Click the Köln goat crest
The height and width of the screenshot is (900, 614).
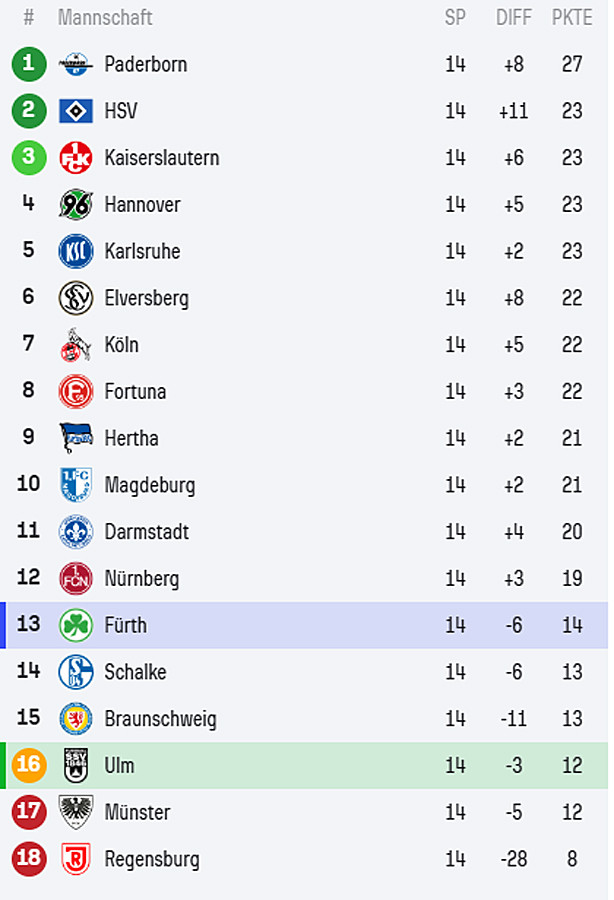tap(76, 345)
